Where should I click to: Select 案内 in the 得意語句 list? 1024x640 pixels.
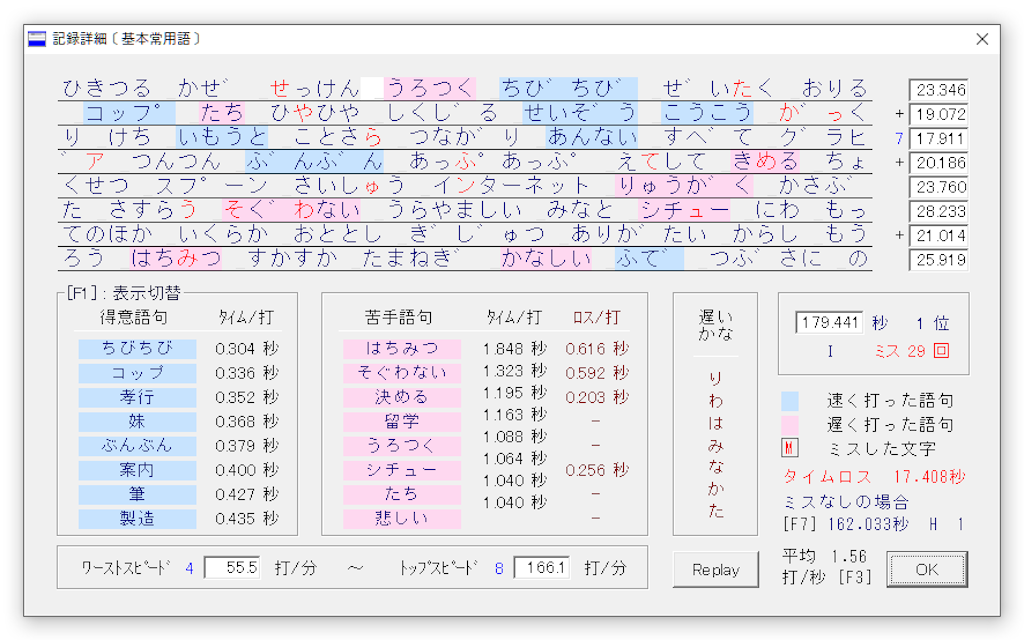pyautogui.click(x=137, y=470)
